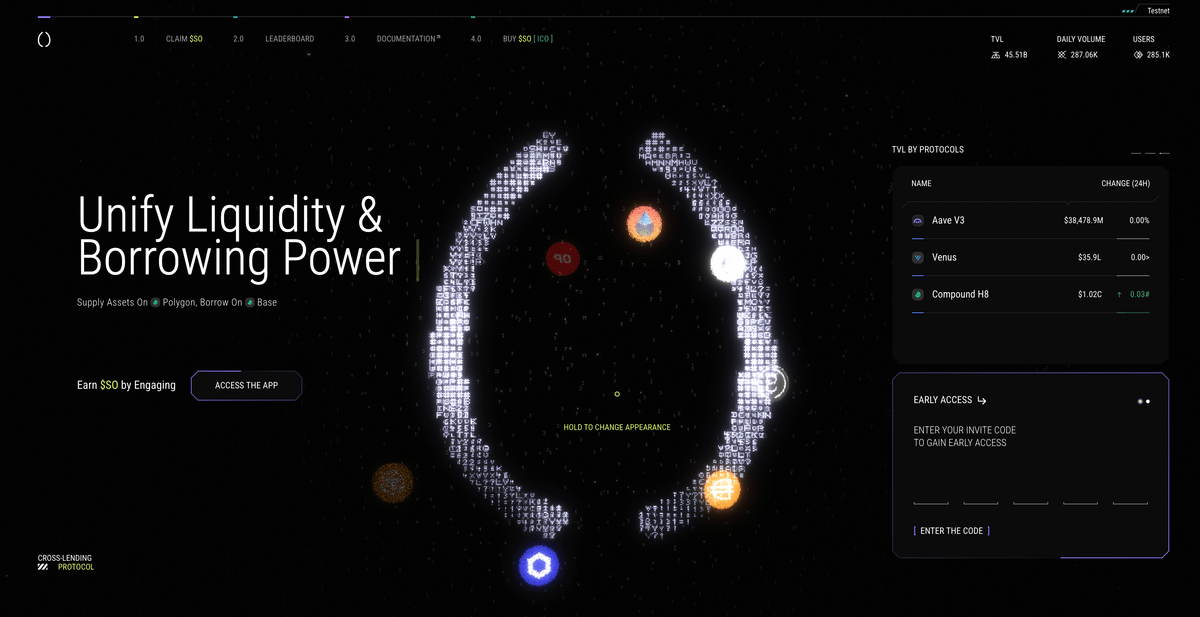Click the orange globe token orb
The width and height of the screenshot is (1200, 617).
[x=721, y=489]
